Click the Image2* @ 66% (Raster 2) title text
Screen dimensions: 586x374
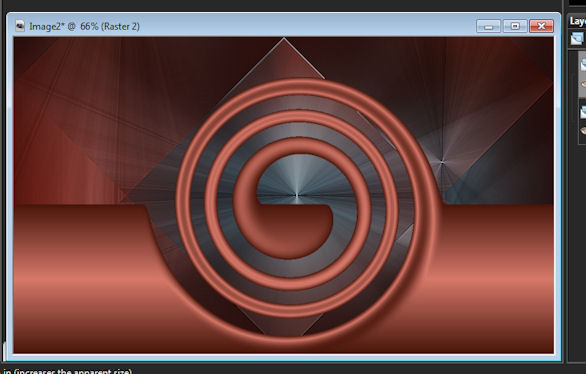[x=84, y=27]
